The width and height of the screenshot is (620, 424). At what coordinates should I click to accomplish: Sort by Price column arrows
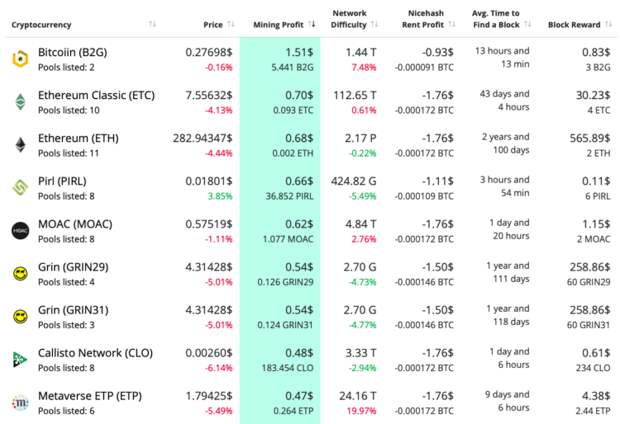(231, 25)
